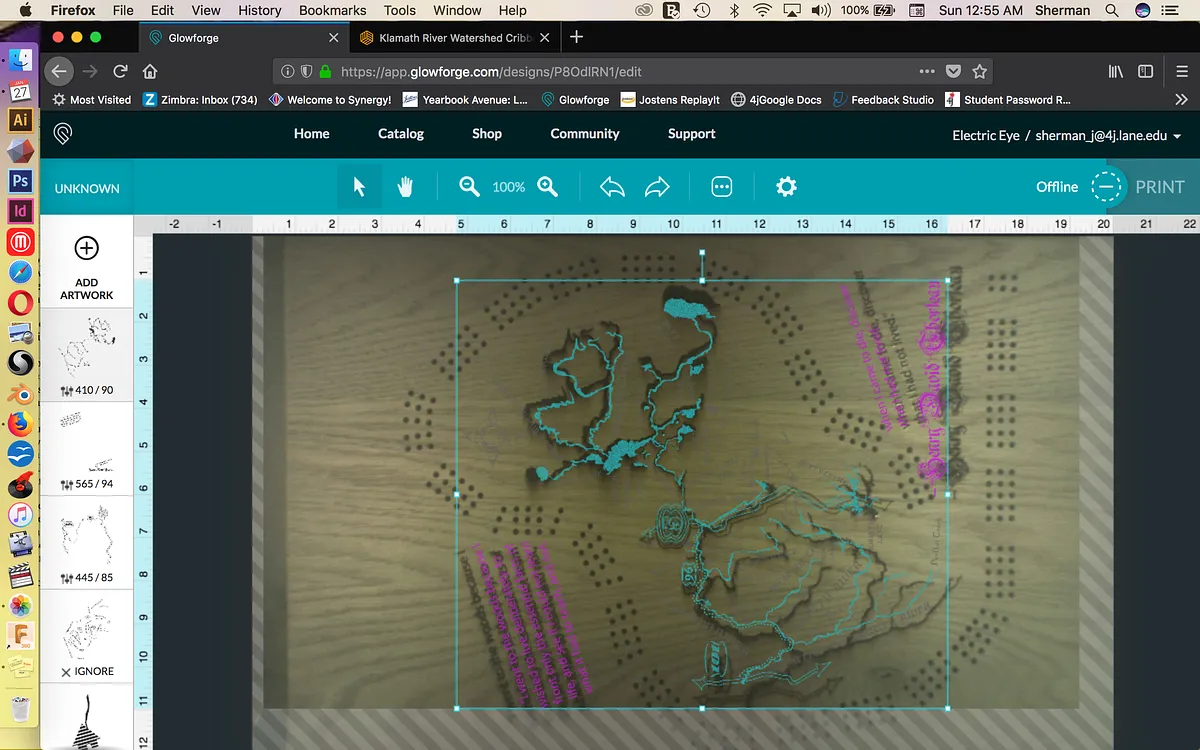Select the hand pan tool
The height and width of the screenshot is (750, 1200).
coord(405,187)
